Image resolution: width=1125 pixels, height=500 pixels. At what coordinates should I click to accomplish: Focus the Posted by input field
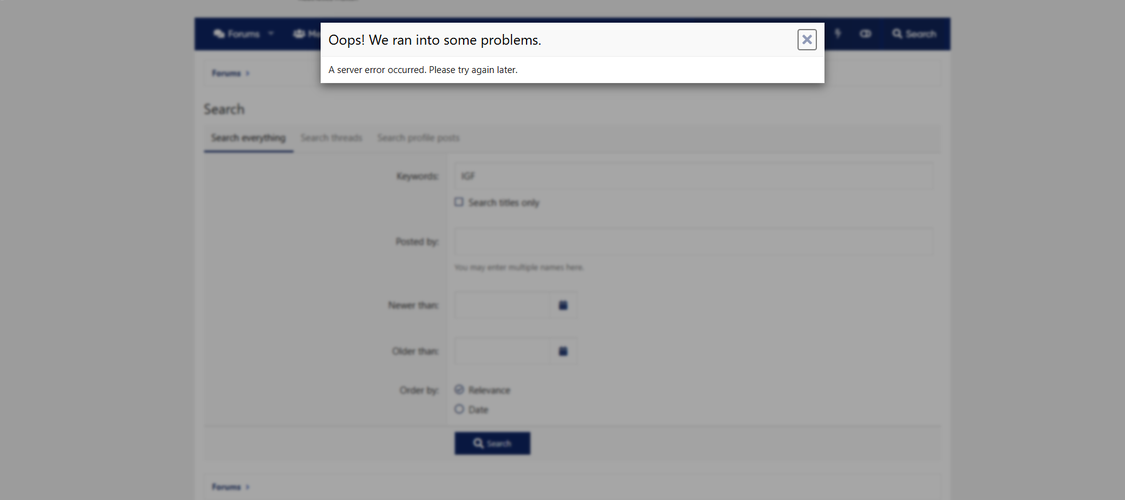pos(693,241)
